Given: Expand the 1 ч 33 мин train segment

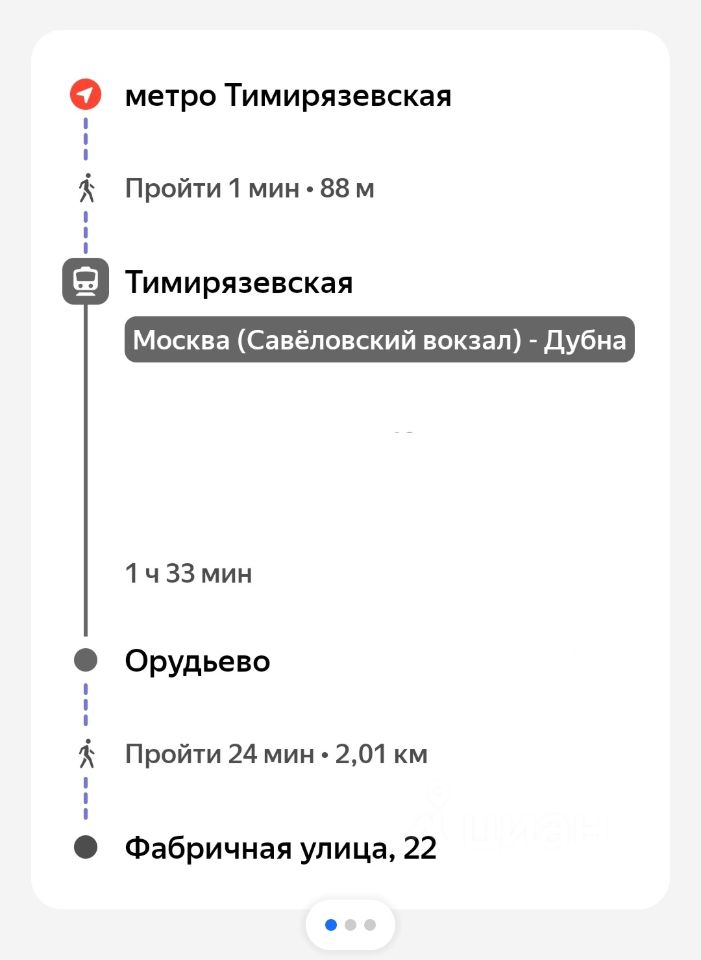Looking at the screenshot, I should click(x=188, y=574).
